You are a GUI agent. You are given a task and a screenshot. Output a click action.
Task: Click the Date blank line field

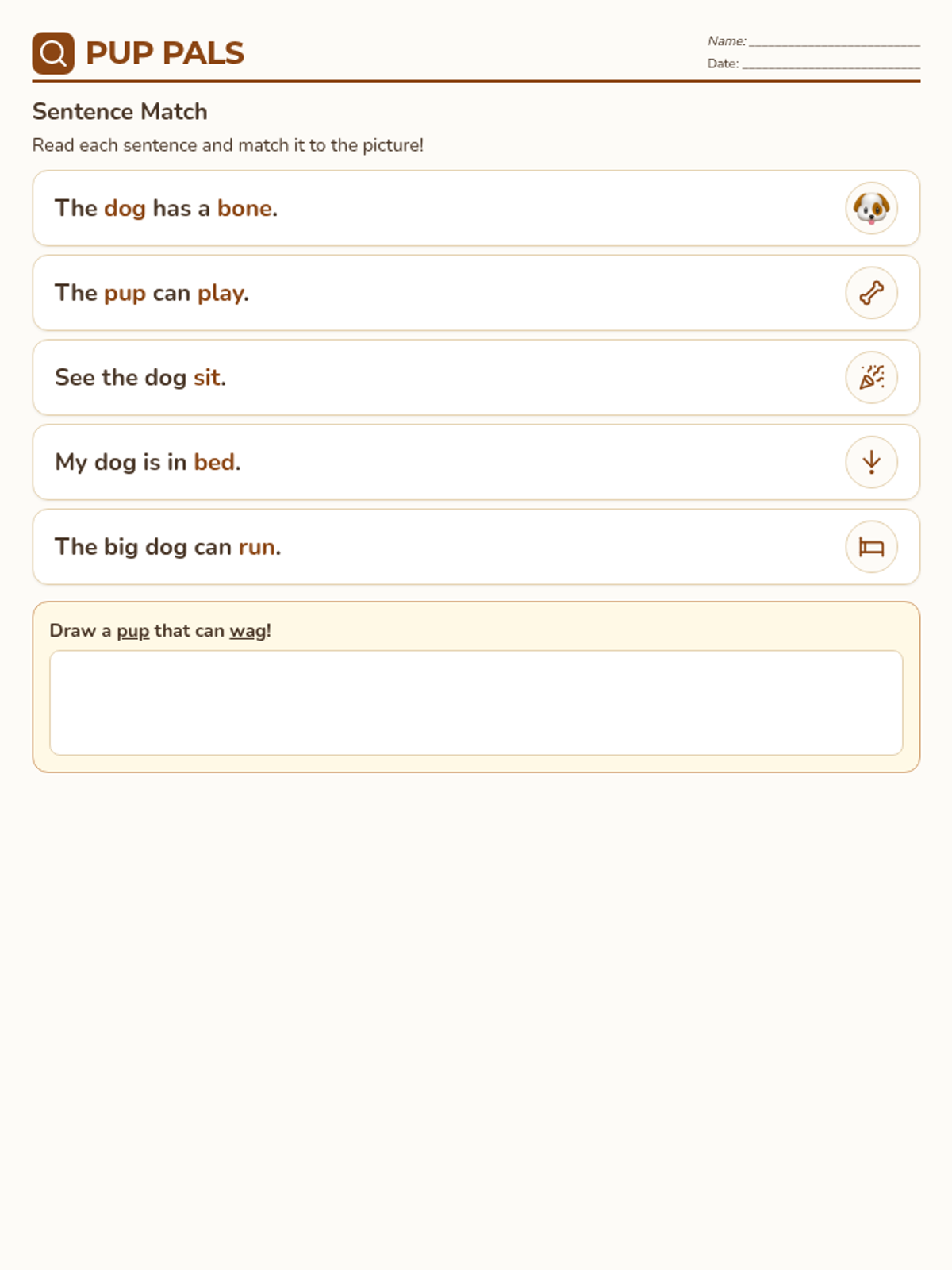click(831, 65)
